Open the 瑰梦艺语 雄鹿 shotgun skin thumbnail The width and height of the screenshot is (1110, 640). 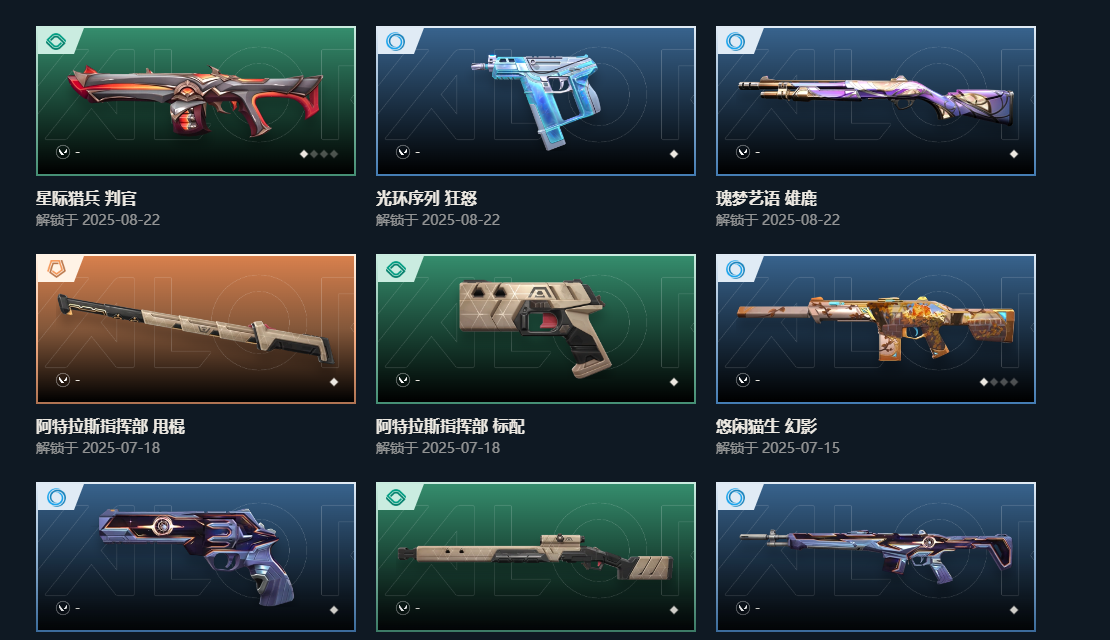pos(876,101)
